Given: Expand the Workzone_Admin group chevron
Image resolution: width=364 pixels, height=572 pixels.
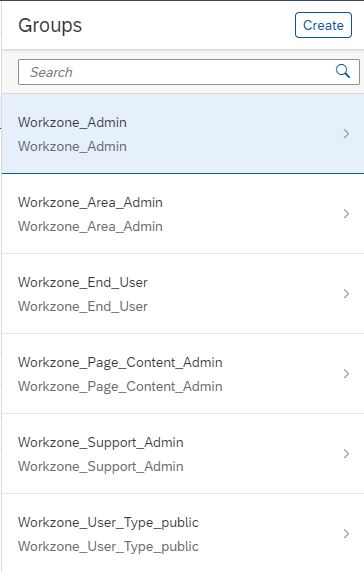Looking at the screenshot, I should tap(346, 134).
